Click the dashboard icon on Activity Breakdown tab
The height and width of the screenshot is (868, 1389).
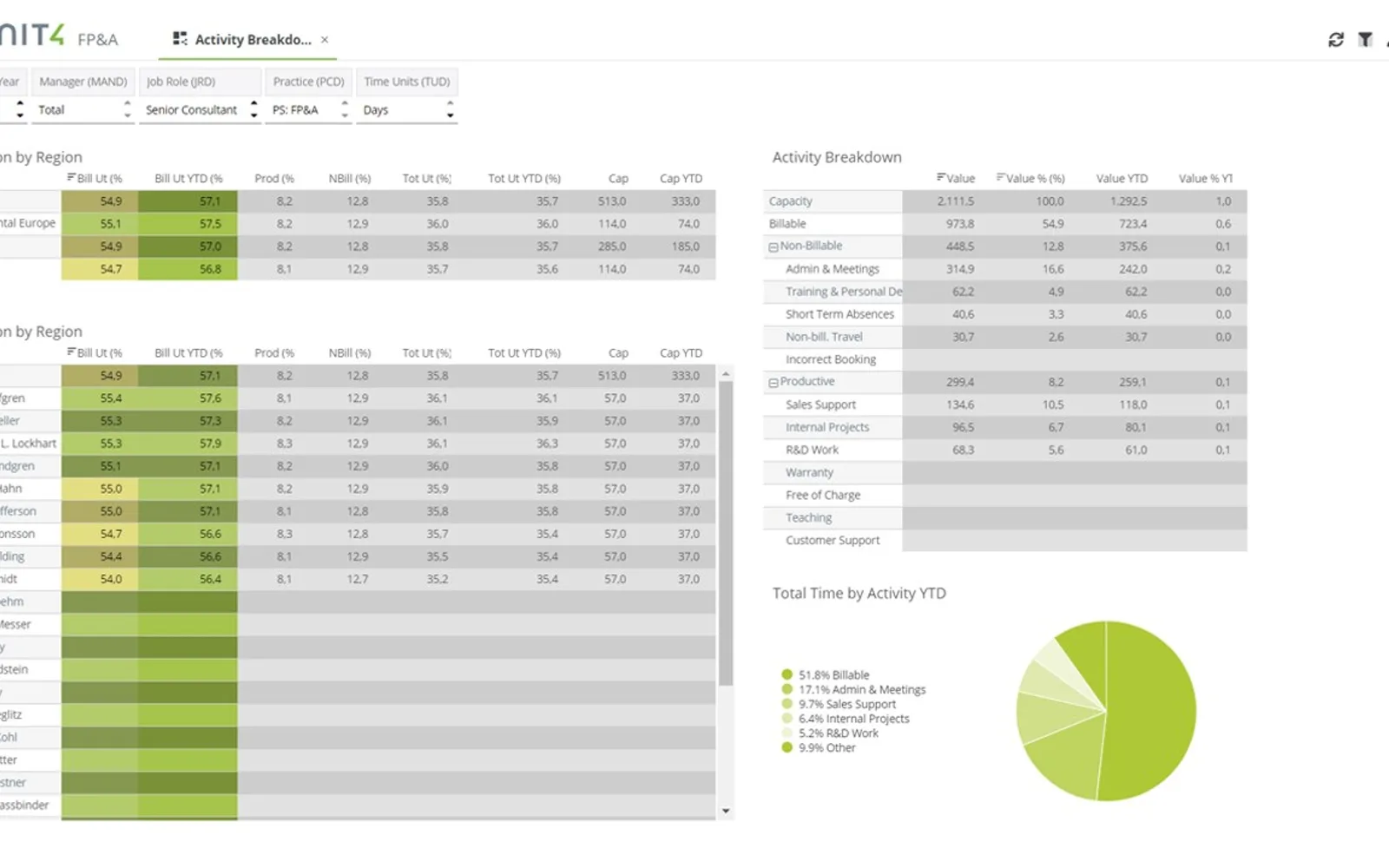180,38
